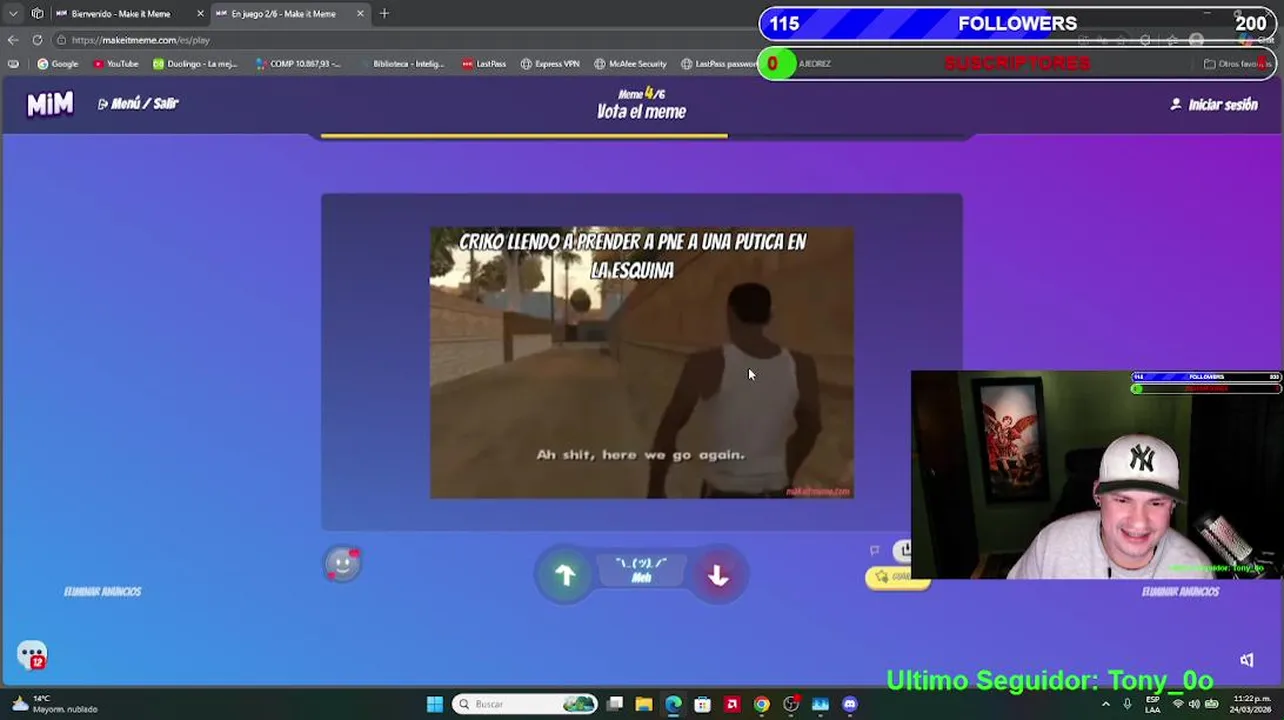Open the LastPass bookmark
1284x720 pixels.
(484, 64)
